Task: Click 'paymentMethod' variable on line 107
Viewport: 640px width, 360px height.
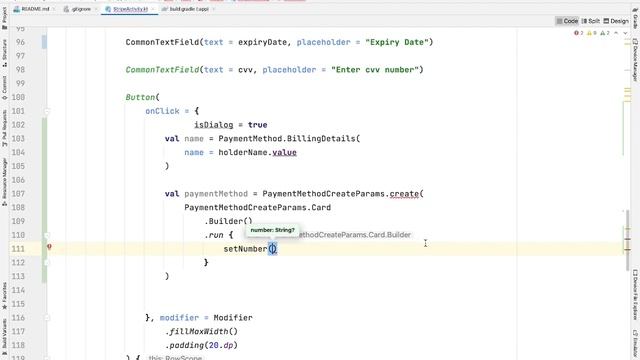Action: (x=216, y=194)
